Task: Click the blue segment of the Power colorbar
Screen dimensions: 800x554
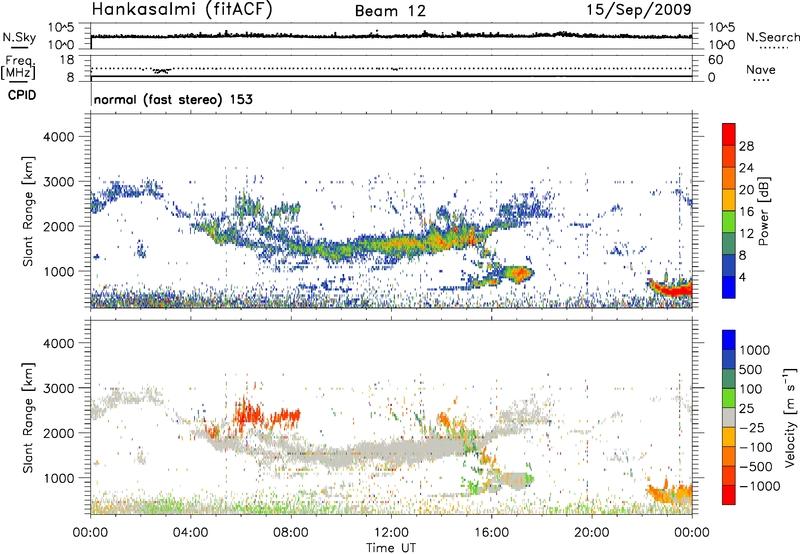Action: point(729,287)
